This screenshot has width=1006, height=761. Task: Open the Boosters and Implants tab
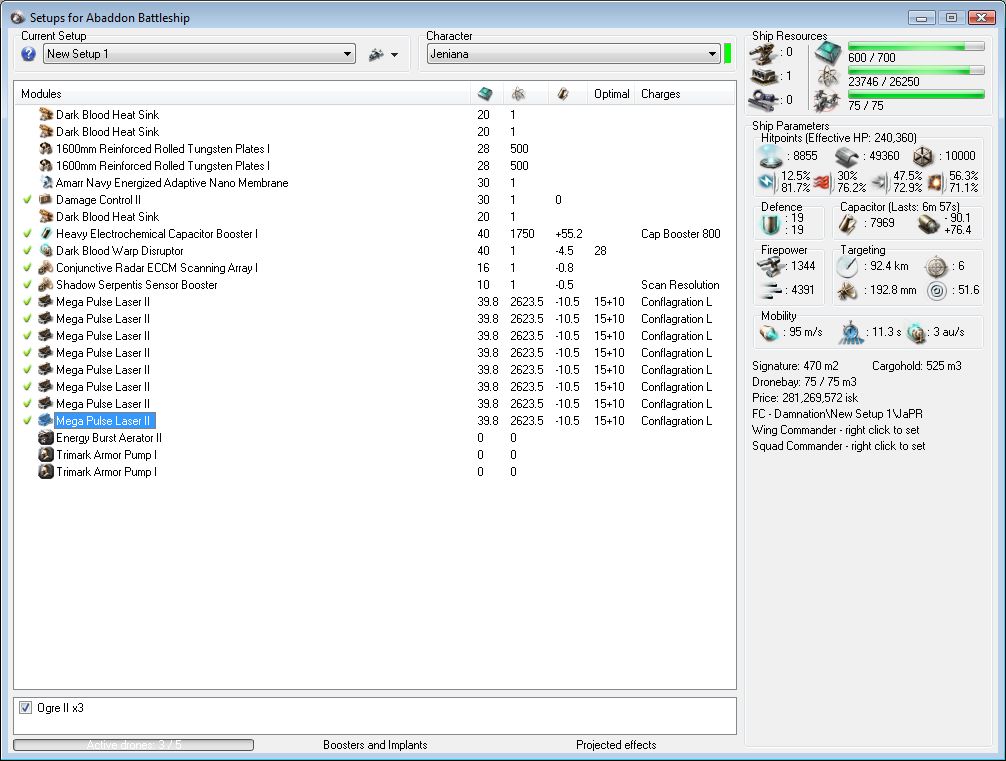(375, 745)
